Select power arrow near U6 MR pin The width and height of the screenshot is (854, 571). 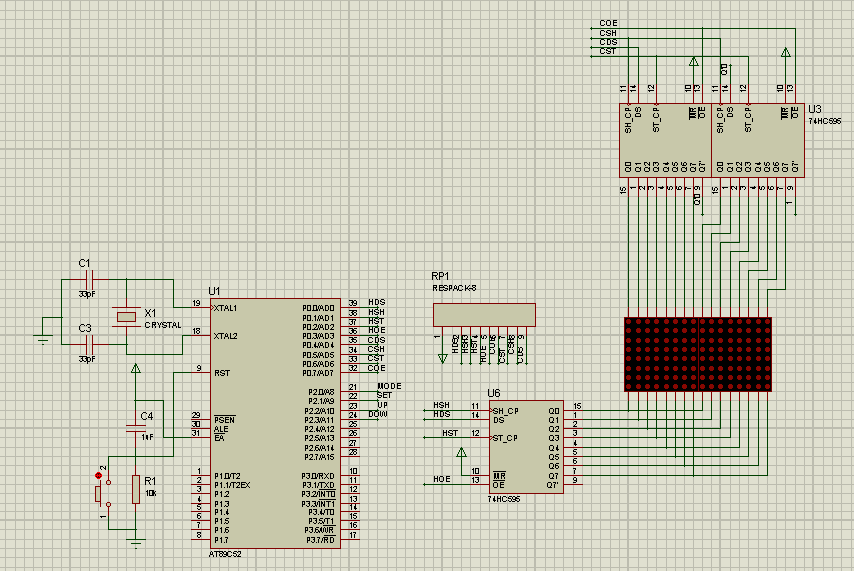click(x=461, y=452)
